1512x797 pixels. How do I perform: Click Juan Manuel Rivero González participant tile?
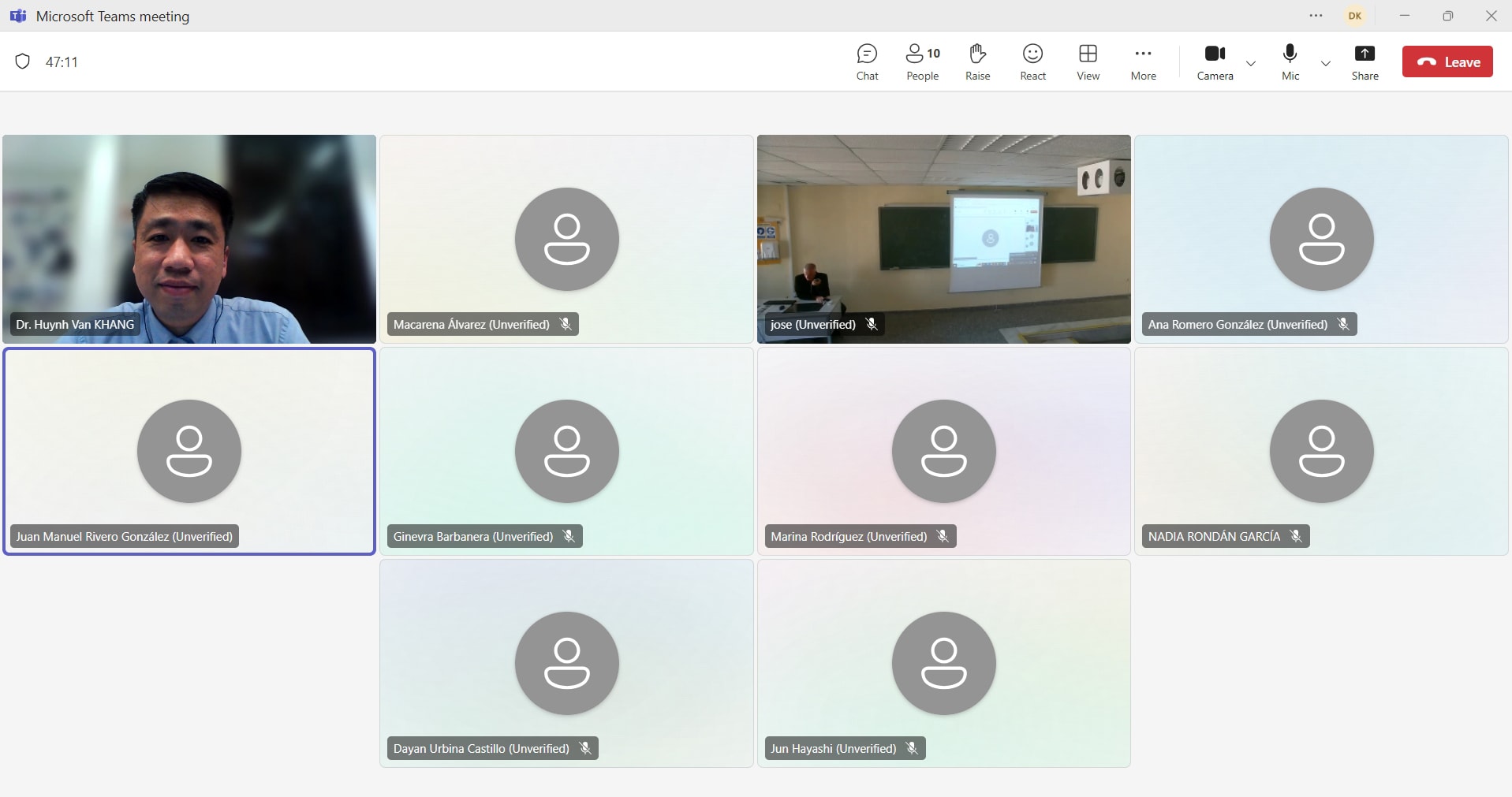click(189, 451)
